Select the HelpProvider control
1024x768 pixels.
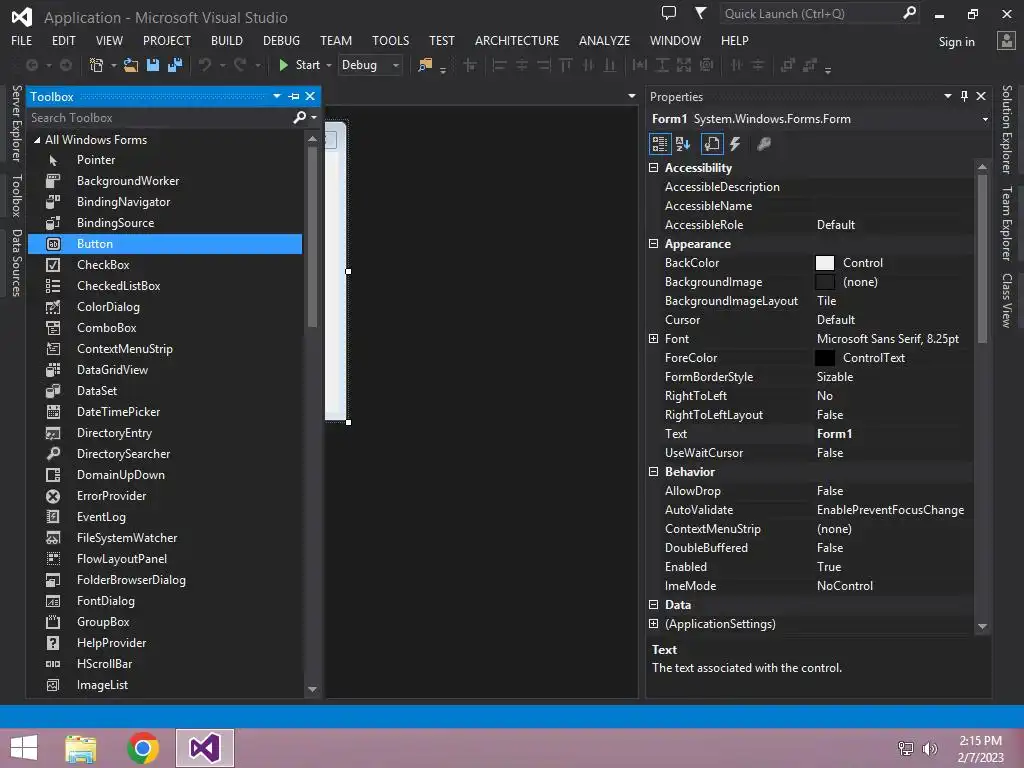point(166,643)
